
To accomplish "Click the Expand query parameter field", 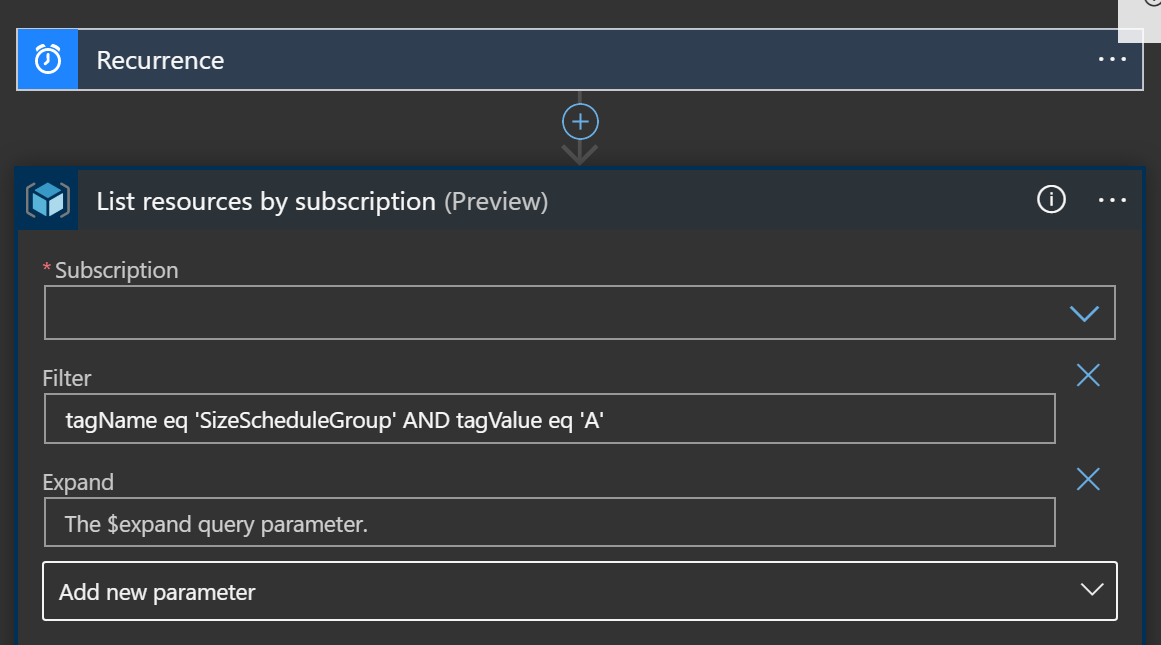I will coord(550,522).
